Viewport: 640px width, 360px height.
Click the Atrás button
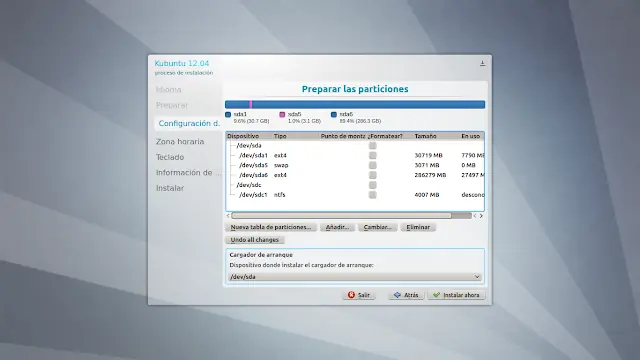pos(406,295)
